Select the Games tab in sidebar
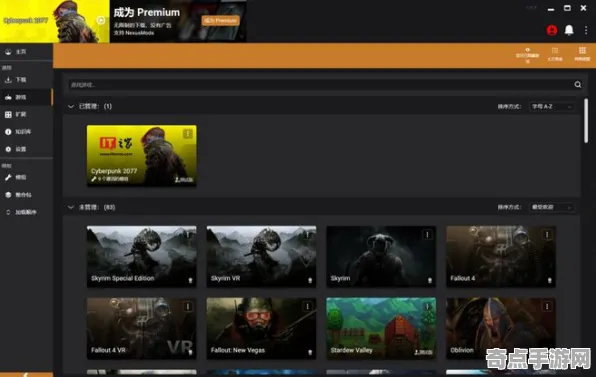596x377 pixels. pos(26,97)
